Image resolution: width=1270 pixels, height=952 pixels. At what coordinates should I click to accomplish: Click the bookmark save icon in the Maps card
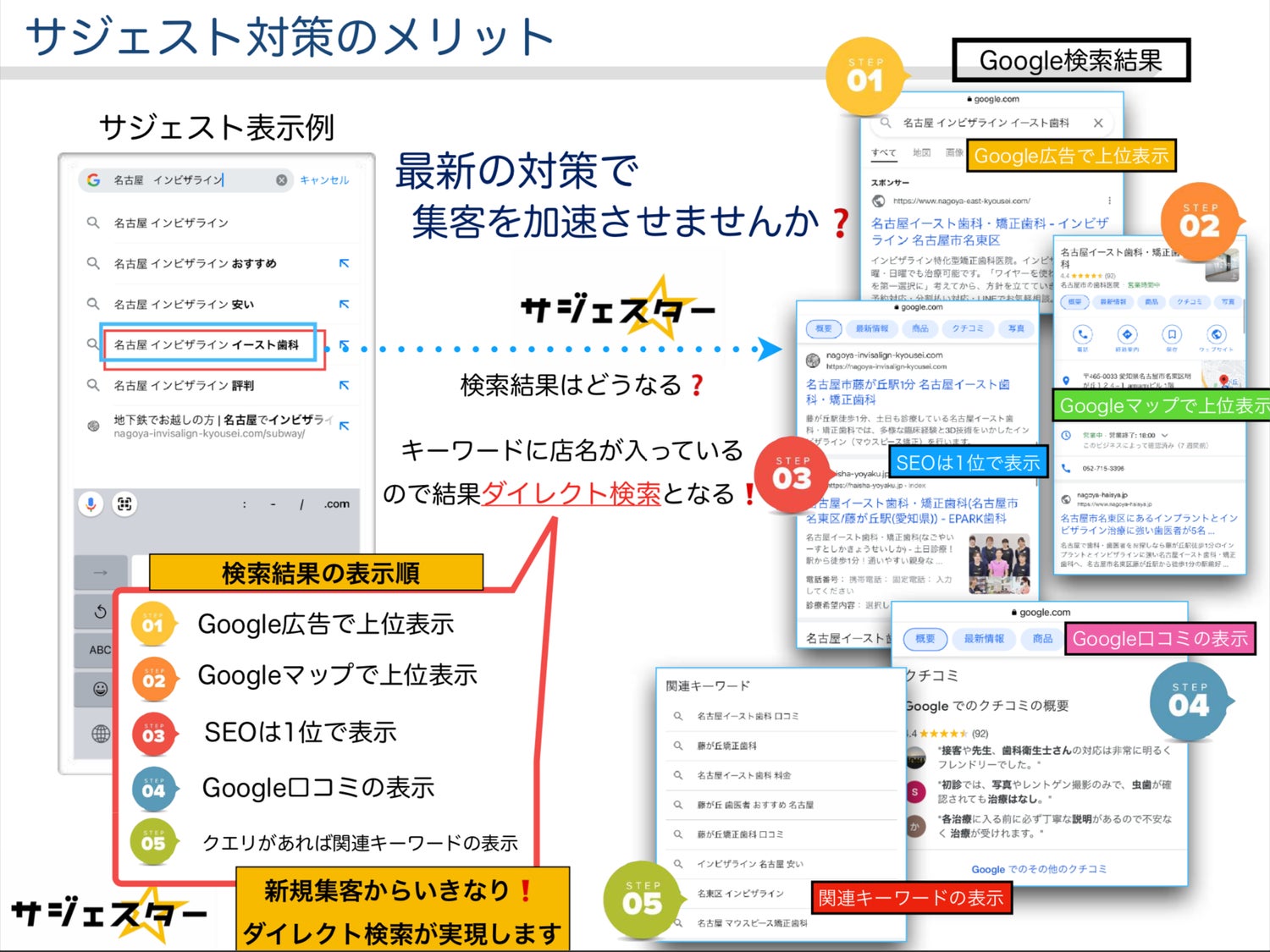click(1171, 334)
